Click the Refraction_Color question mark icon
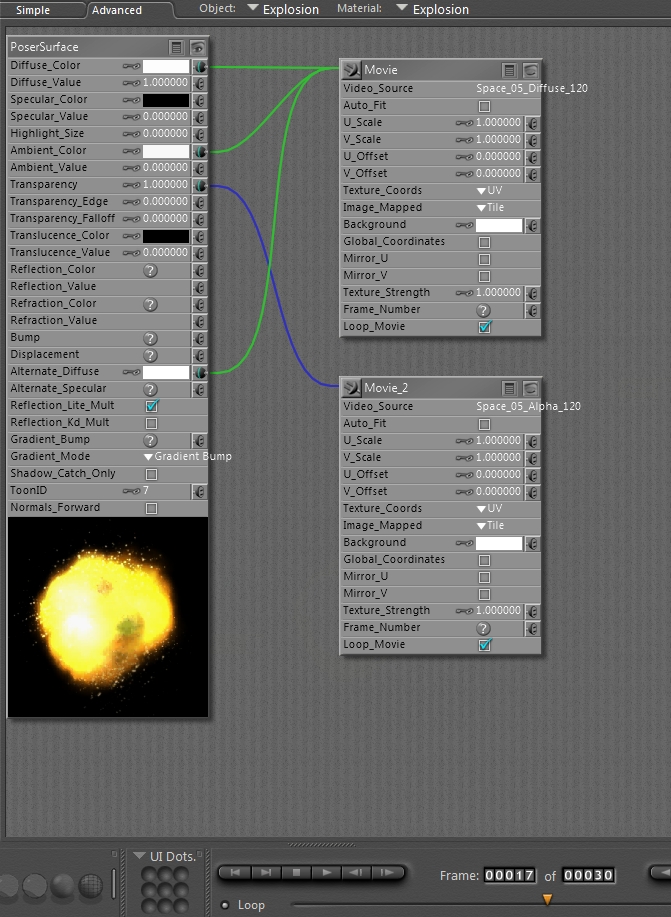Screen dimensions: 671x917 150,304
